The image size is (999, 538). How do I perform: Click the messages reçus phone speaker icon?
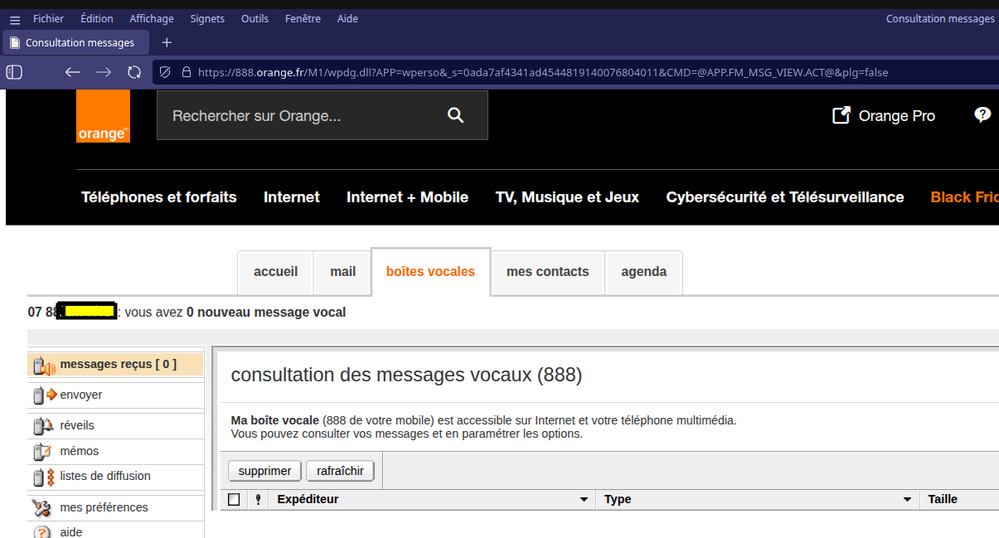(x=44, y=365)
